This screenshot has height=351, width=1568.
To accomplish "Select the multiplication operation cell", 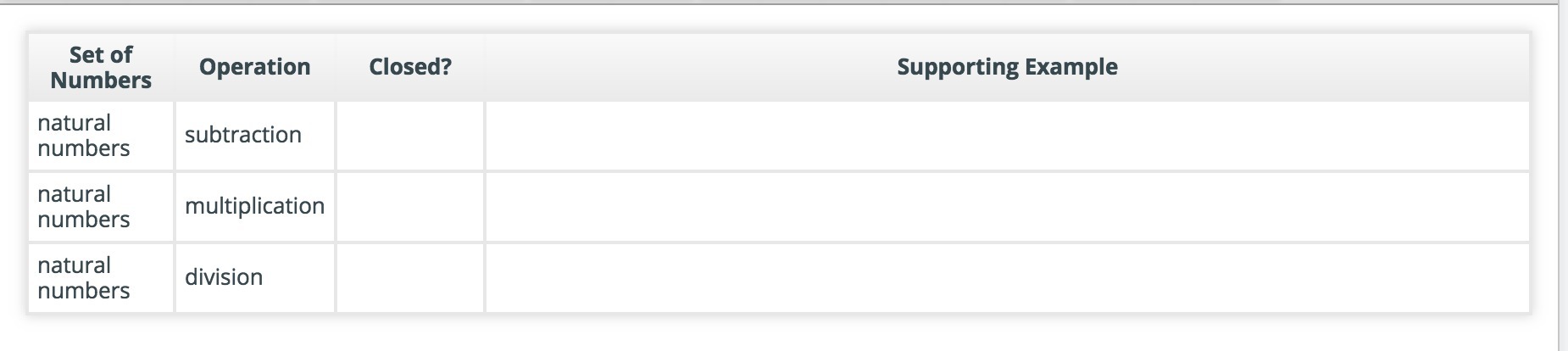I will [x=254, y=206].
